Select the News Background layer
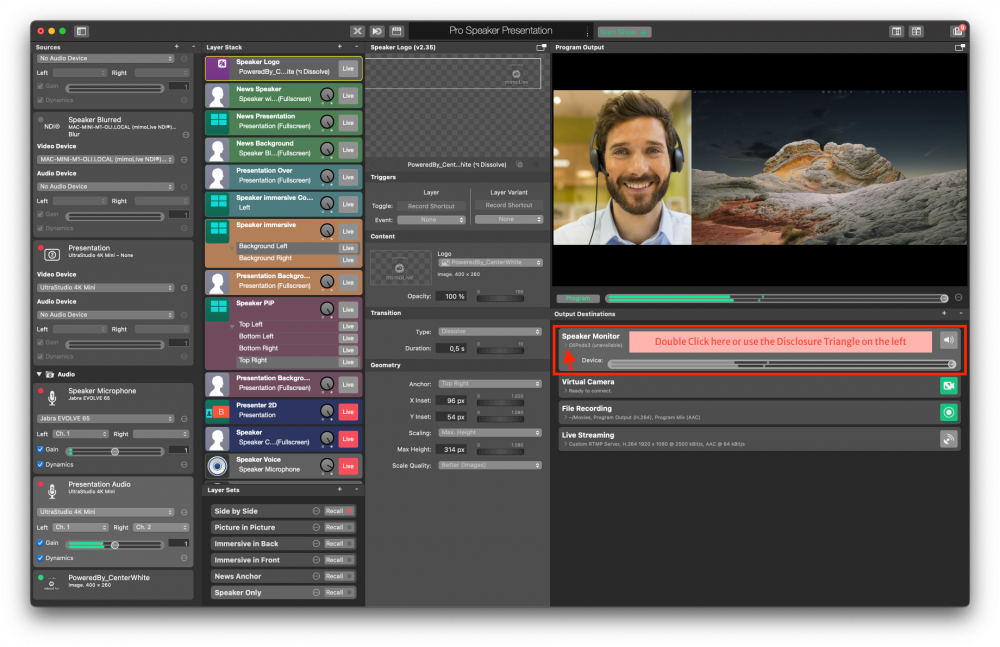Image resolution: width=1000 pixels, height=647 pixels. (x=283, y=149)
